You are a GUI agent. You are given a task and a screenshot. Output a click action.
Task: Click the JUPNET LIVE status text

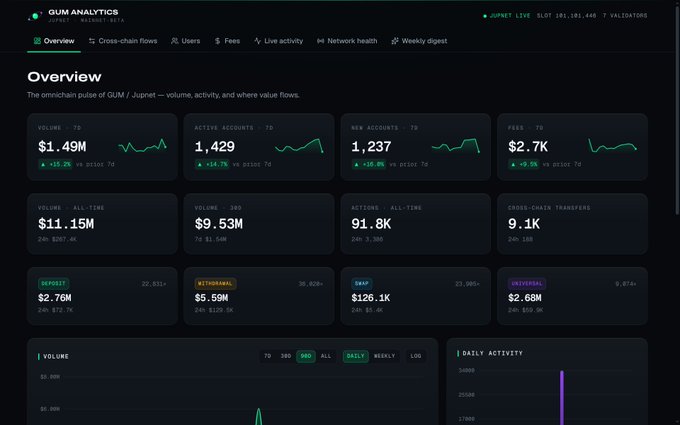pos(510,16)
